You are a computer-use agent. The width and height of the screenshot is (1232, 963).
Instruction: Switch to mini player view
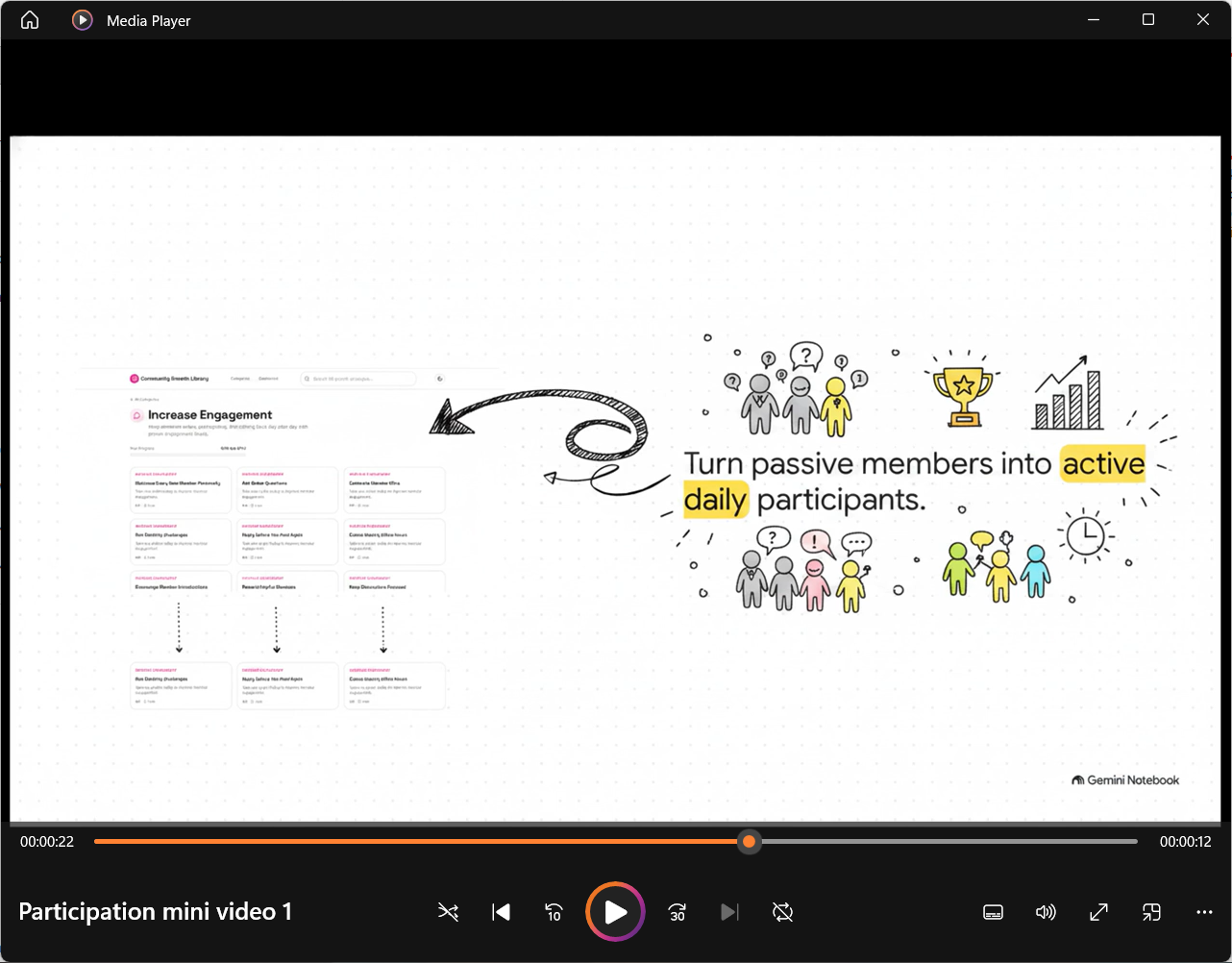coord(1151,912)
